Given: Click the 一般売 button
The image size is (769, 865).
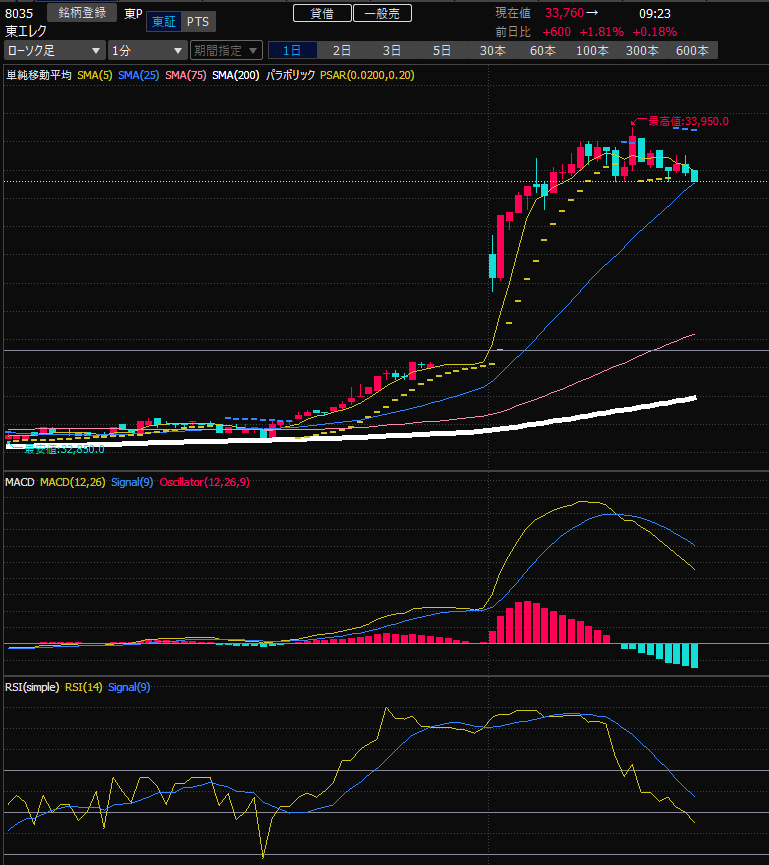Looking at the screenshot, I should (x=382, y=13).
